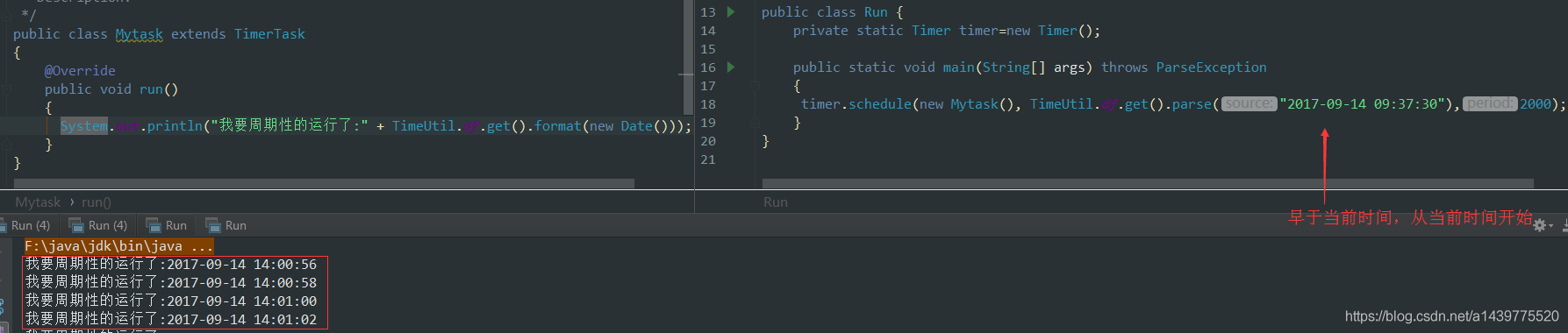Click the Run breadcrumb in right editor
Image resolution: width=1568 pixels, height=333 pixels.
pyautogui.click(x=776, y=202)
